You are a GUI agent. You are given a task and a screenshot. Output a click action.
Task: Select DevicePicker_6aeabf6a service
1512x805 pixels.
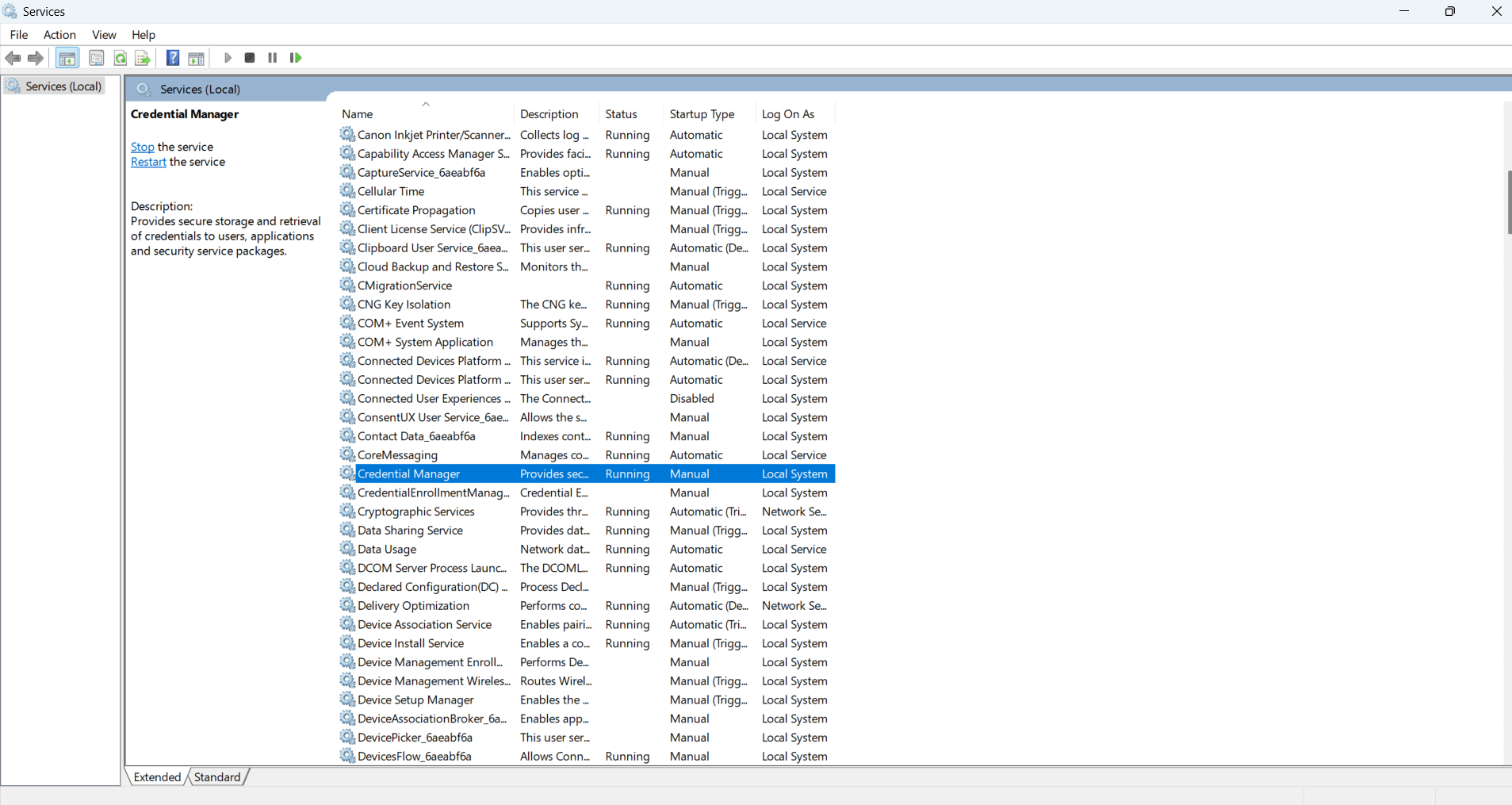[x=587, y=738]
